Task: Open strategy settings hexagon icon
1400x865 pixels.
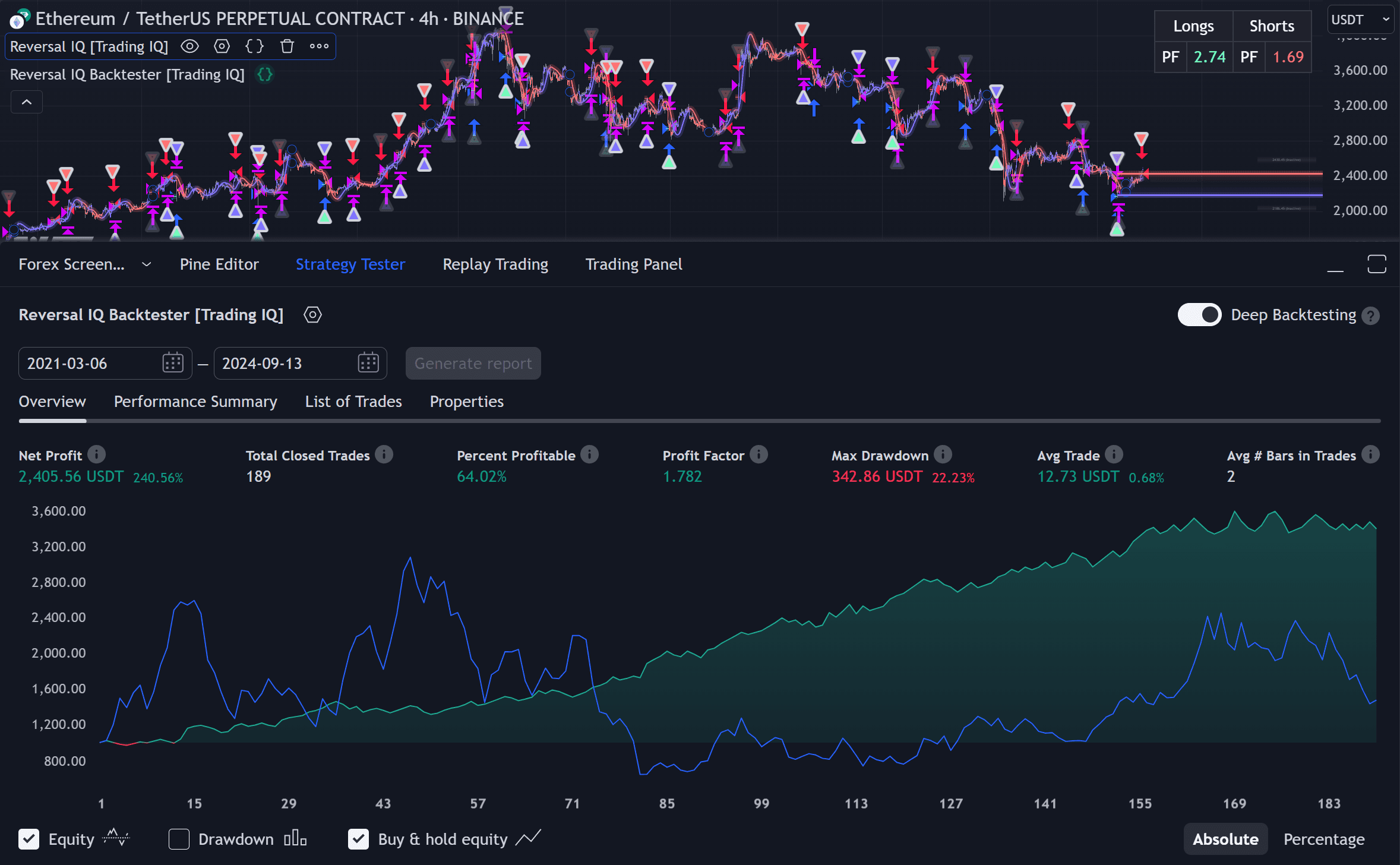Action: pyautogui.click(x=312, y=315)
